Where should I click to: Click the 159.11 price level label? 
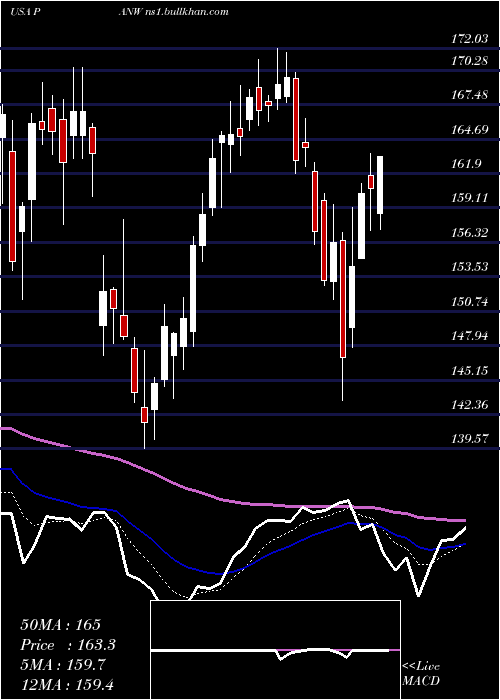tap(470, 198)
